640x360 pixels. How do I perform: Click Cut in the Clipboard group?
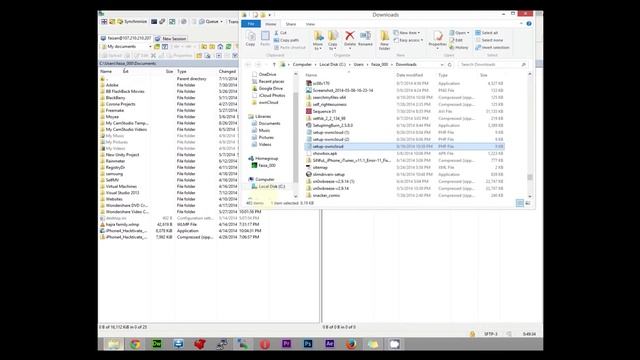coord(280,33)
